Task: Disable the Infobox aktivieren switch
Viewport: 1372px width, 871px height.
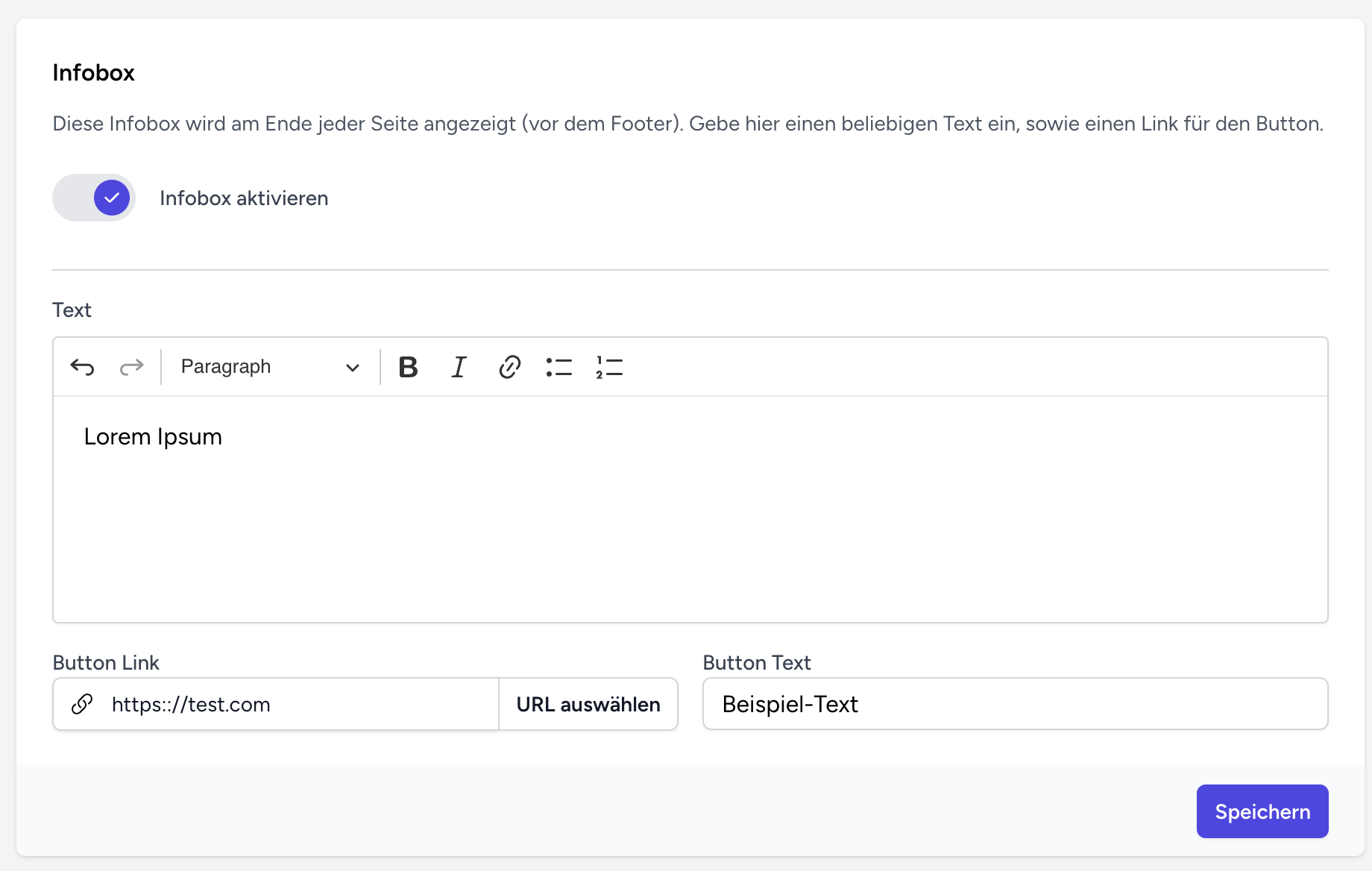Action: coord(94,198)
